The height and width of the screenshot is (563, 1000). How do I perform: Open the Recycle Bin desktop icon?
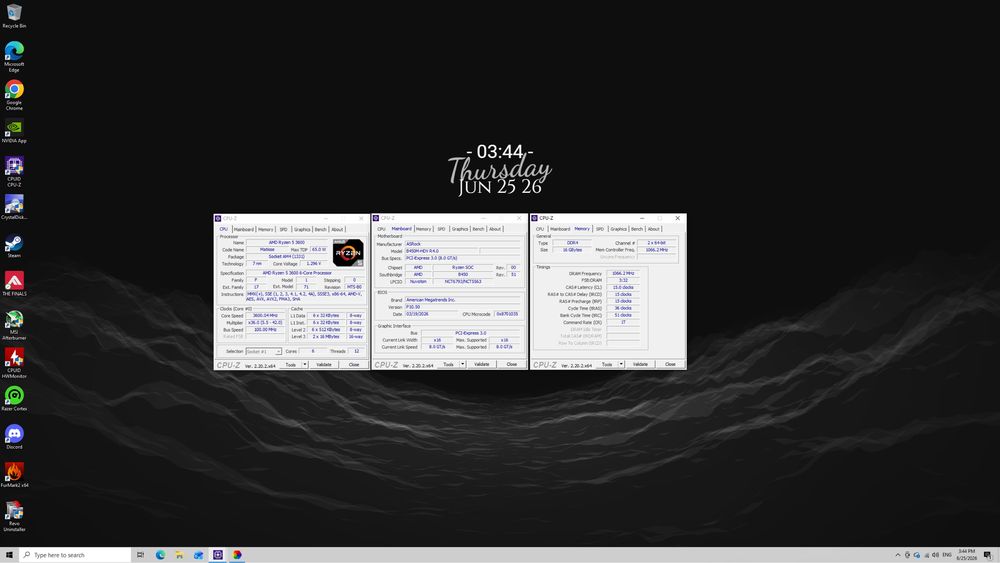point(14,15)
